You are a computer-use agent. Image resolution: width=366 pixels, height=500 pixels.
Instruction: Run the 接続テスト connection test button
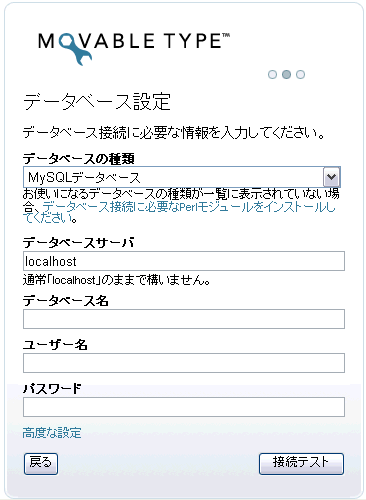(301, 463)
